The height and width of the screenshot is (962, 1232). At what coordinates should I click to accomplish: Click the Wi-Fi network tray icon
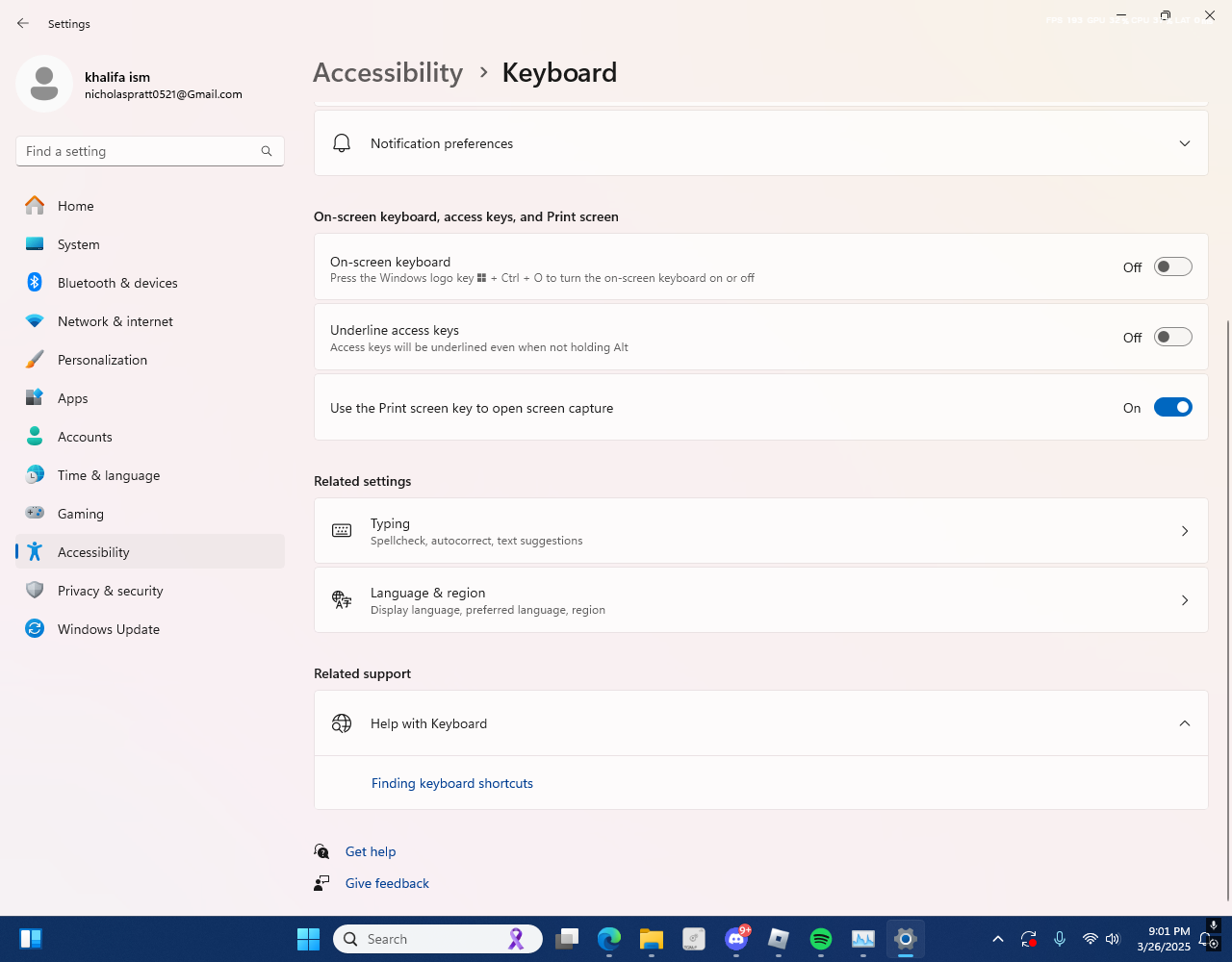1091,939
